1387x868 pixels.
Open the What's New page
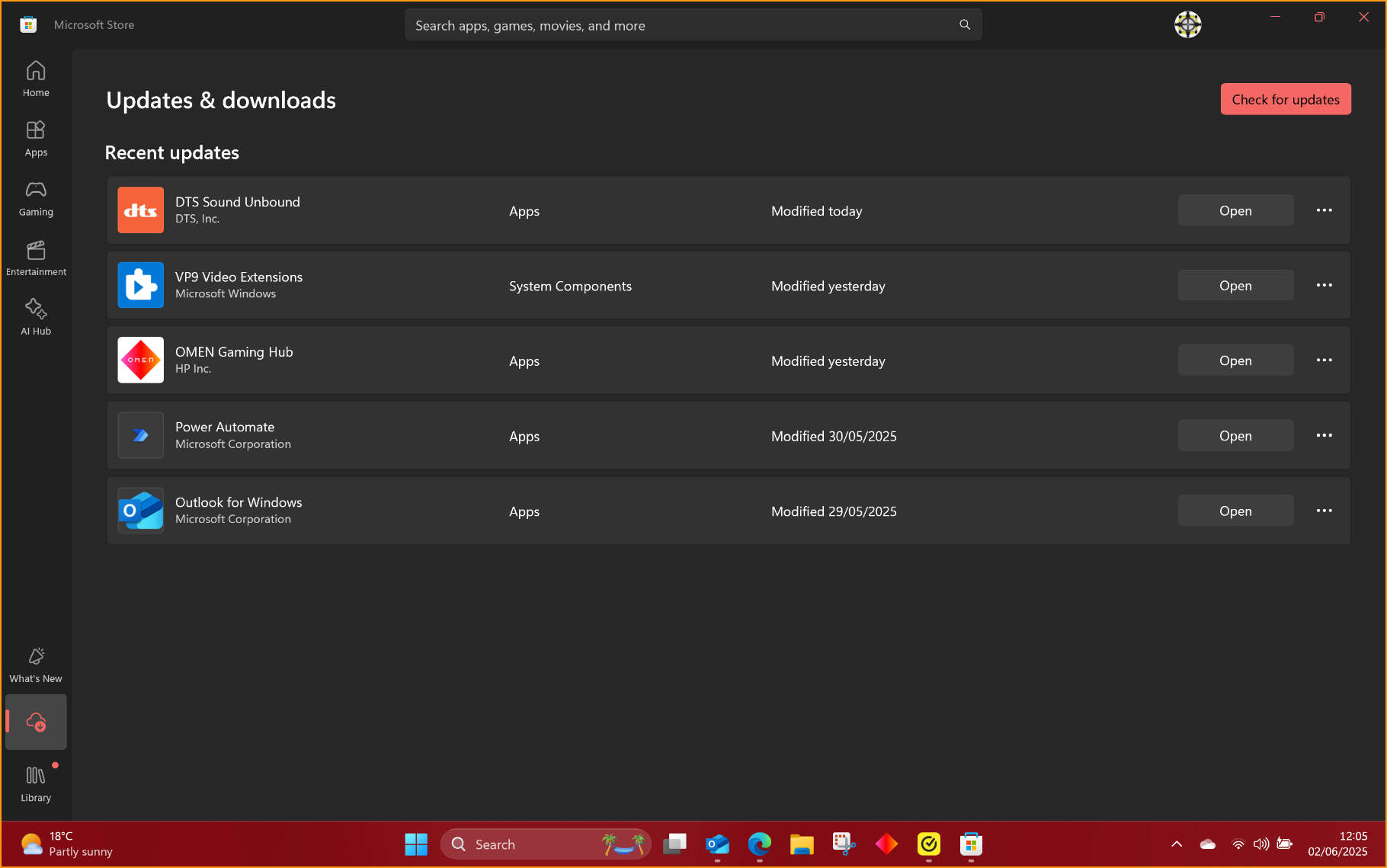click(x=36, y=665)
